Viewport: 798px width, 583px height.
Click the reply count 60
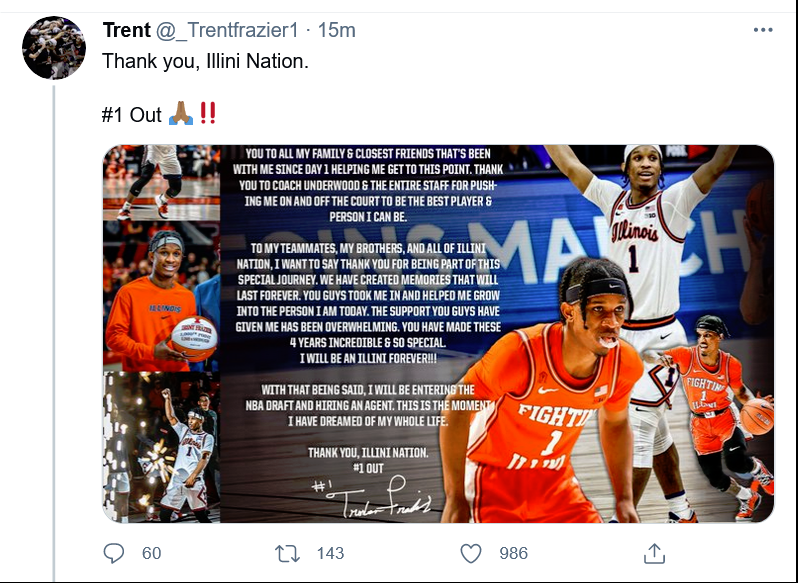click(151, 553)
